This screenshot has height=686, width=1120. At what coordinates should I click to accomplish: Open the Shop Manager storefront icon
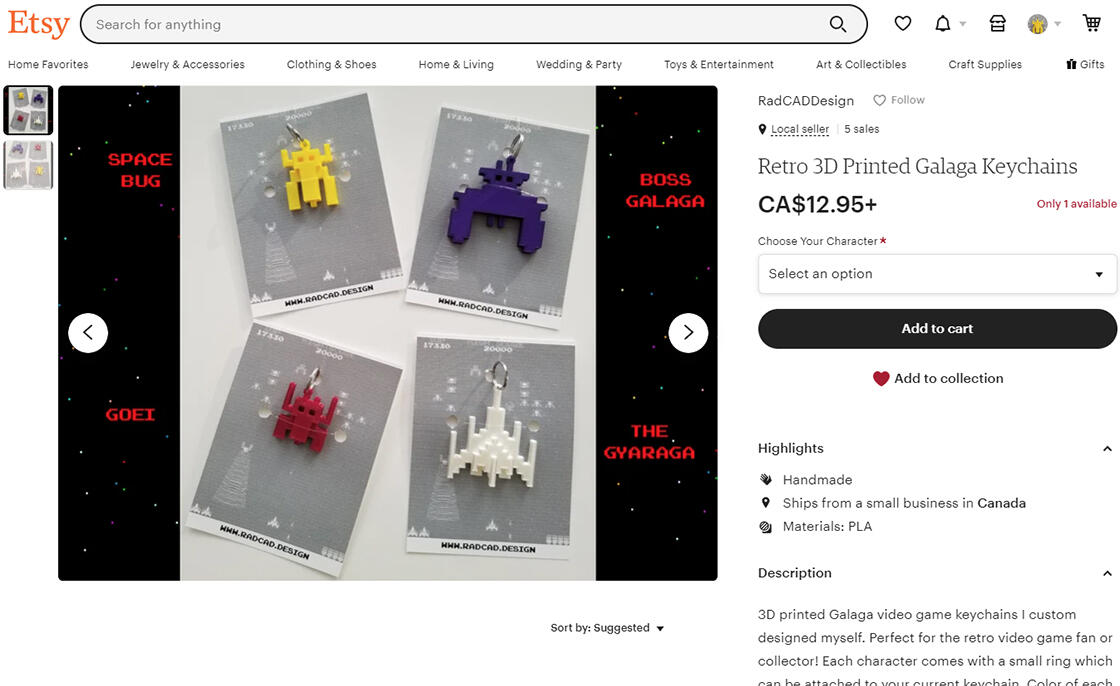point(997,24)
